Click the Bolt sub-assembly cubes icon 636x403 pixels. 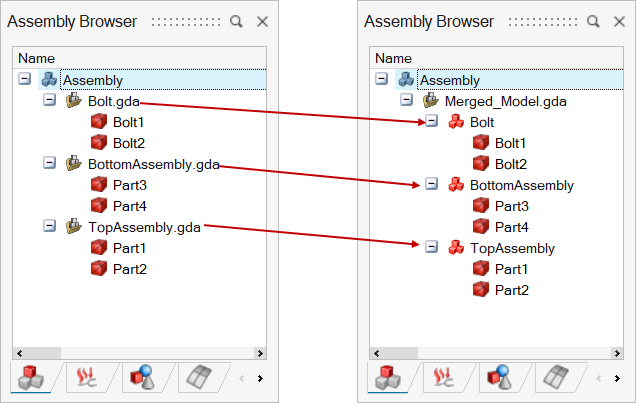pos(456,121)
